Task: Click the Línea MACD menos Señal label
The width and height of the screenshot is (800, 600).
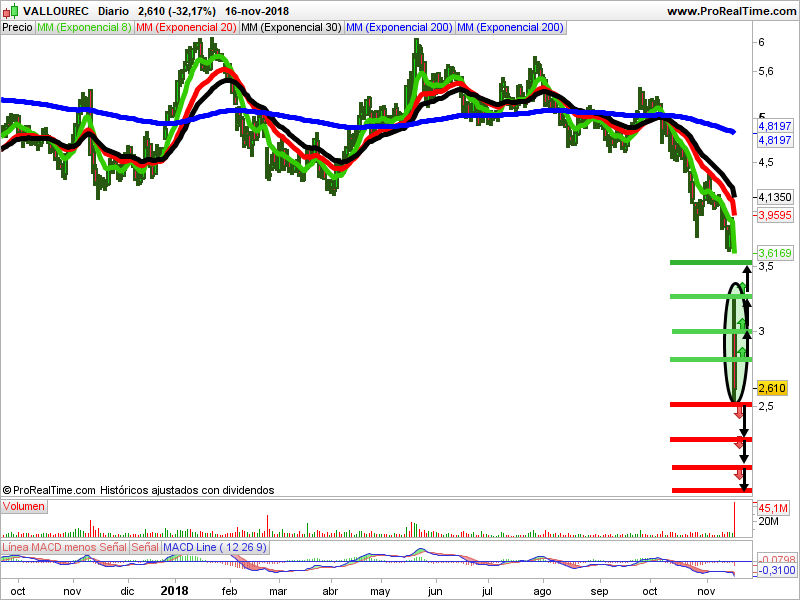Action: 64,548
